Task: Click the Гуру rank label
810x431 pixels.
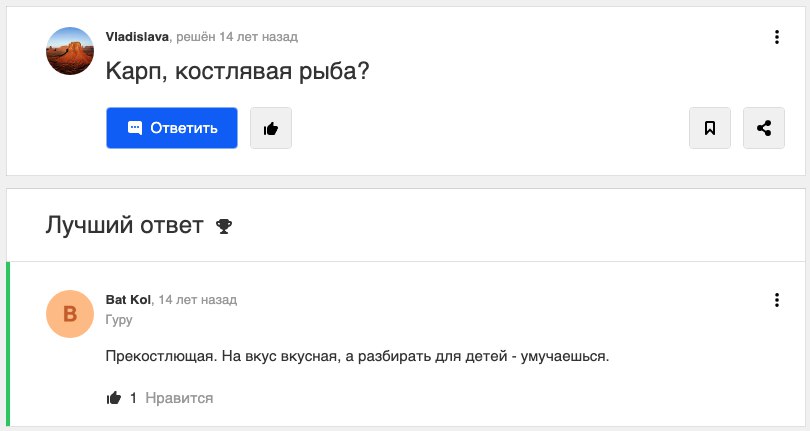Action: point(119,320)
